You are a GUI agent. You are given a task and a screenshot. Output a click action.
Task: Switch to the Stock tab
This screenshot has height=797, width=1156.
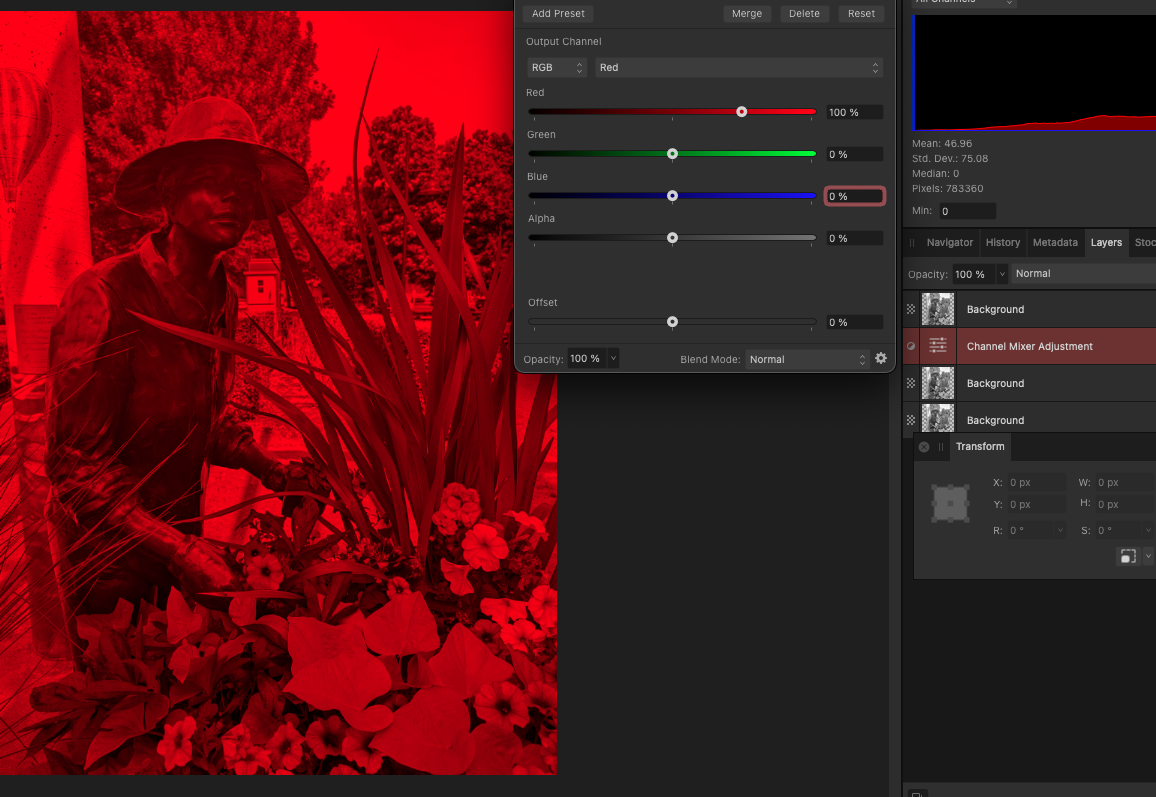1144,243
